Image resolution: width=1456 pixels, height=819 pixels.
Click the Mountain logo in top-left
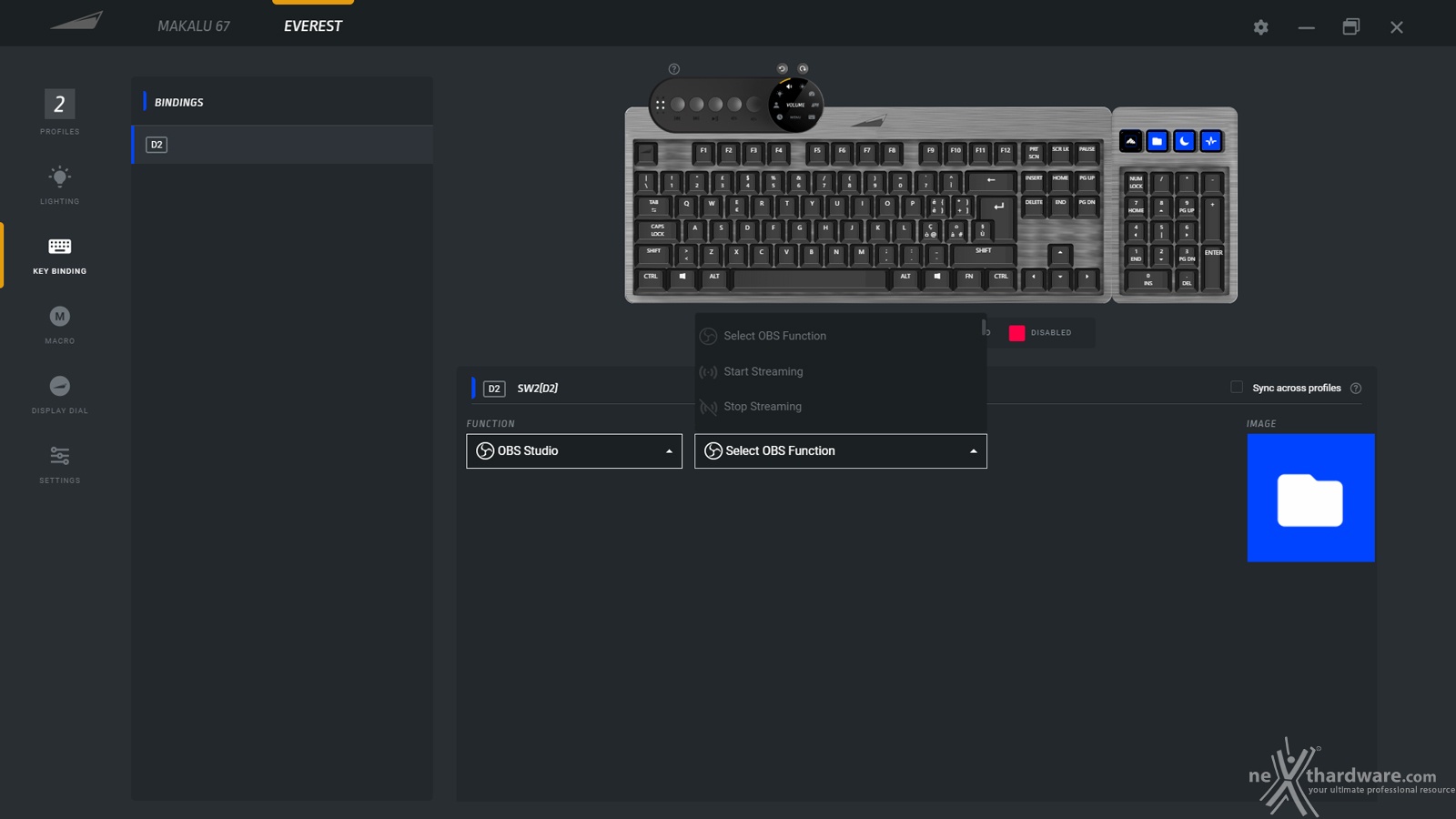click(x=76, y=21)
